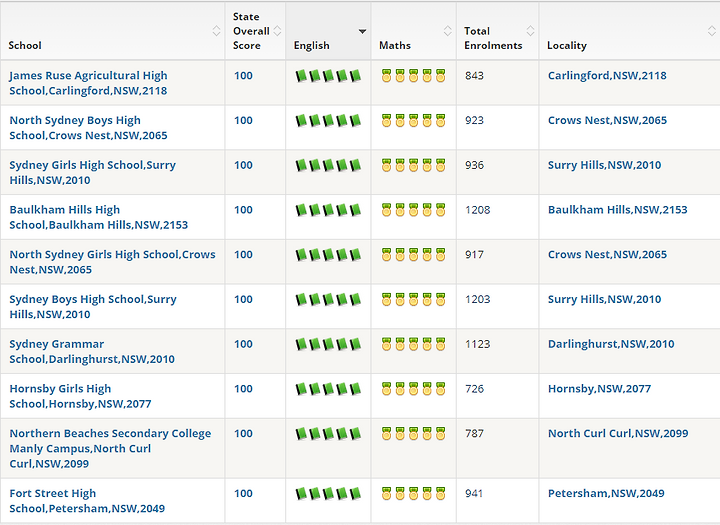The image size is (720, 525).
Task: Sort by English column header arrow
Action: coord(362,31)
